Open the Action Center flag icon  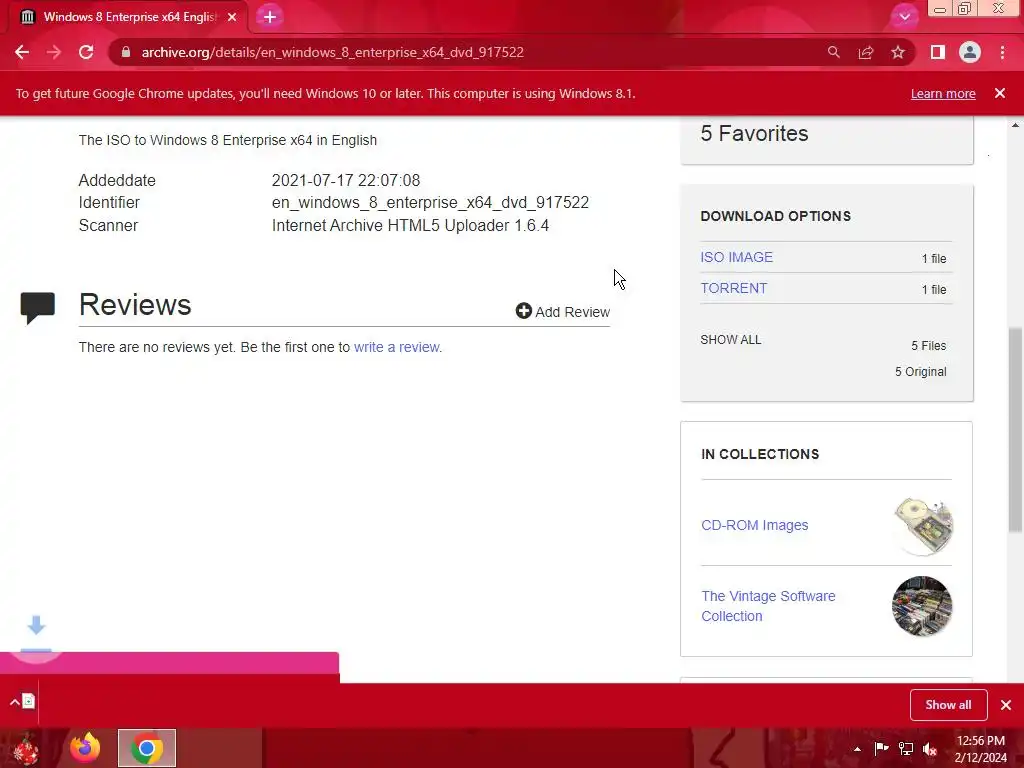(x=881, y=748)
